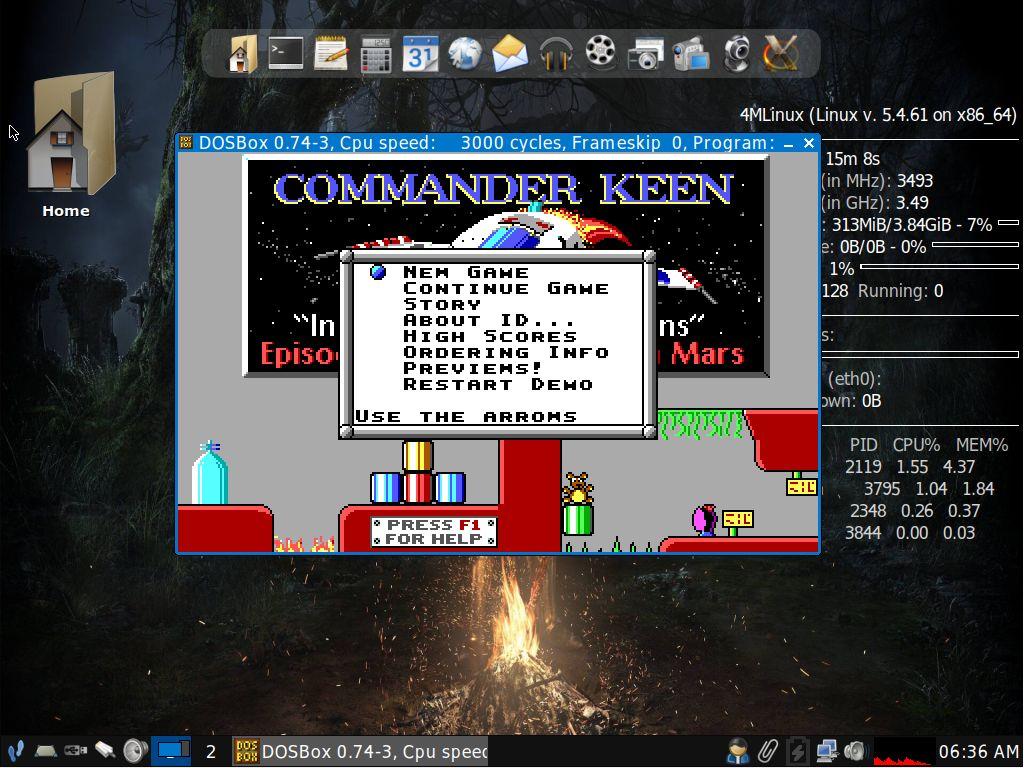Click the notepad text editor icon

pyautogui.click(x=331, y=53)
